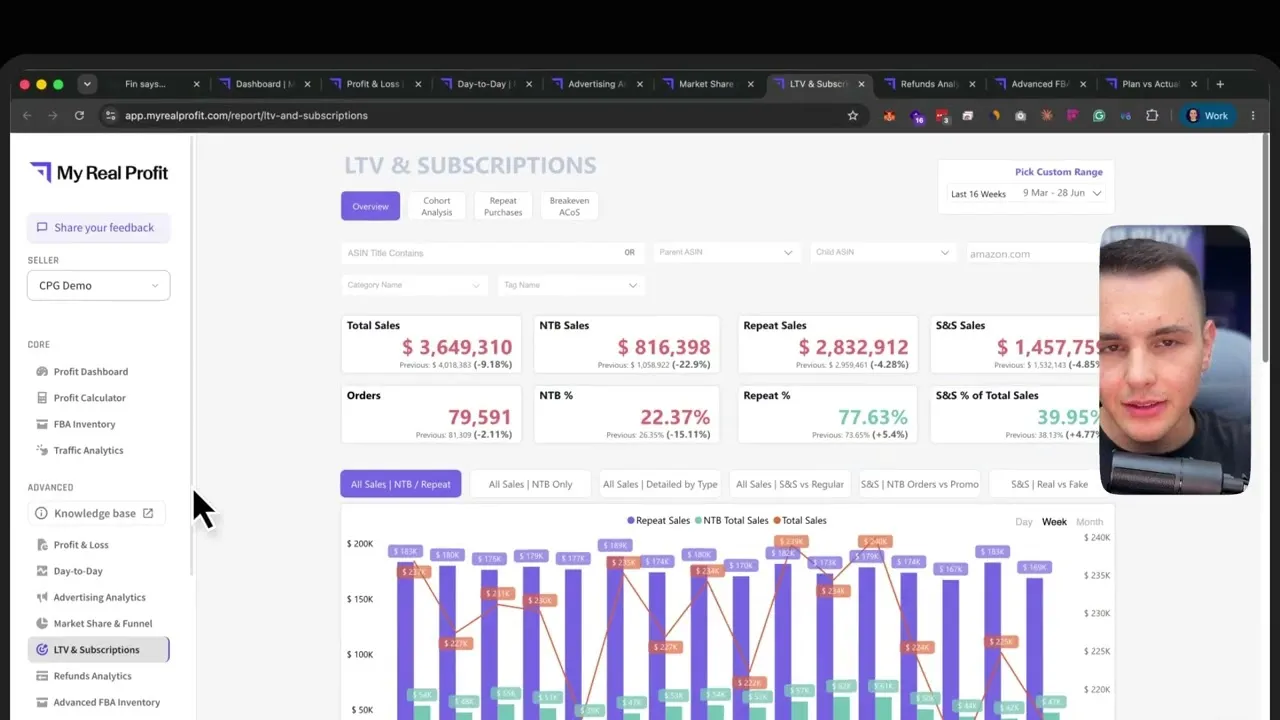Toggle Repeat Sales legend series
Image resolution: width=1280 pixels, height=720 pixels.
(x=658, y=520)
